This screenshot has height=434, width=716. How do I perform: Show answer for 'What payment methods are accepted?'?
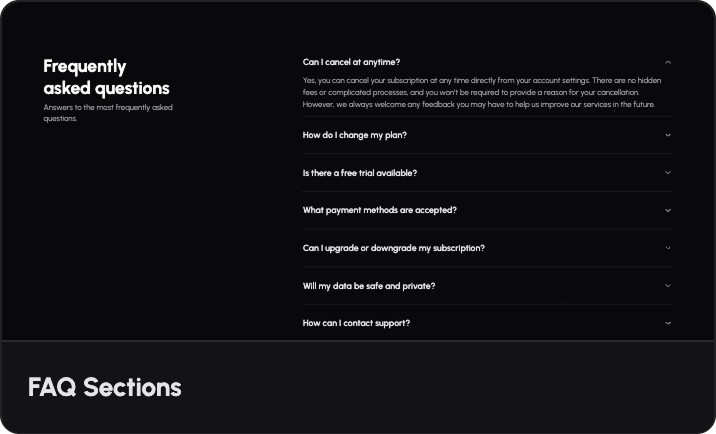tap(379, 210)
